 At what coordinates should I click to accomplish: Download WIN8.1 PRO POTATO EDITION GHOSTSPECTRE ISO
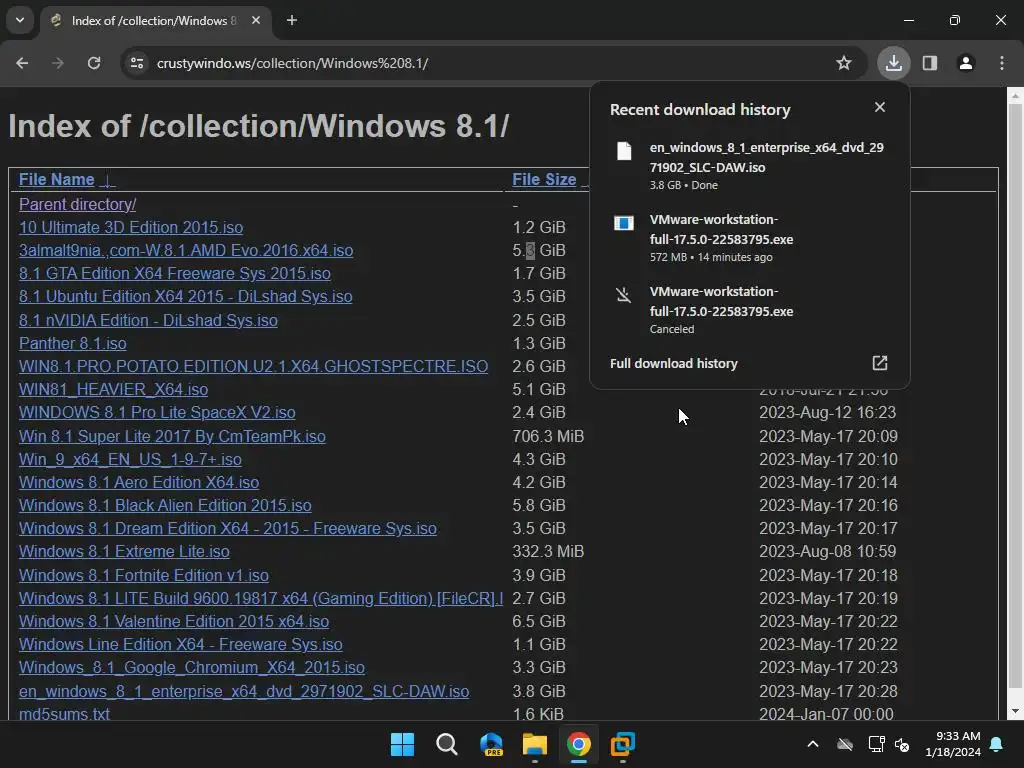[x=253, y=366]
